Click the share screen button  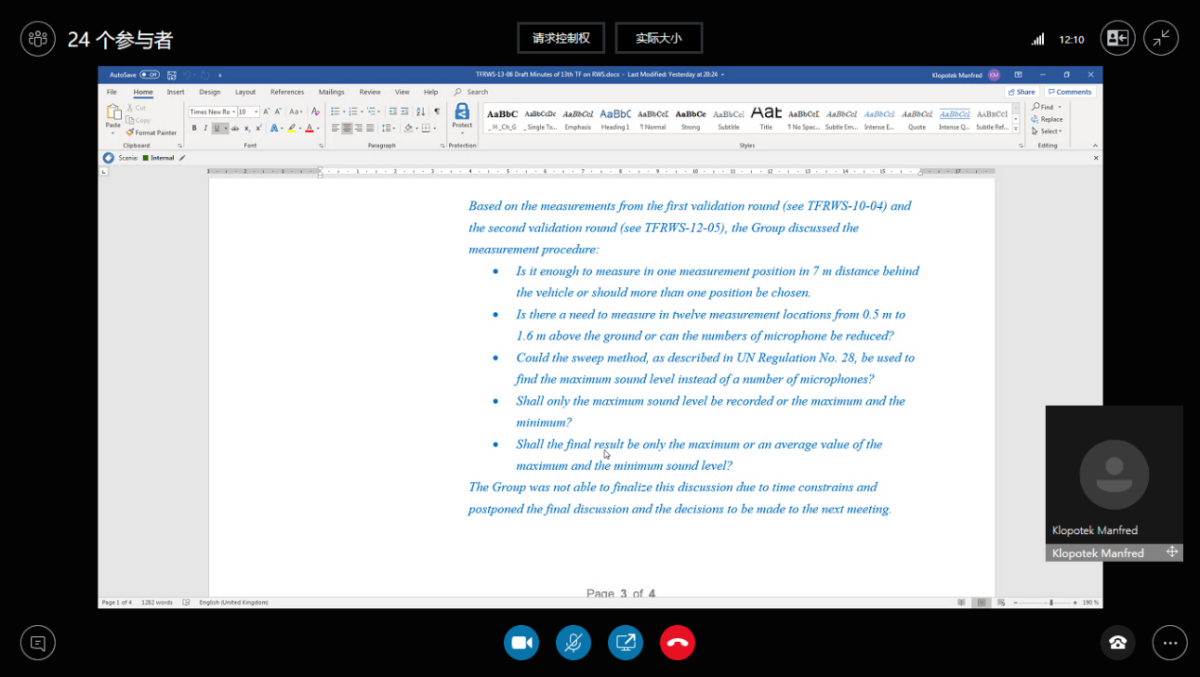click(626, 643)
